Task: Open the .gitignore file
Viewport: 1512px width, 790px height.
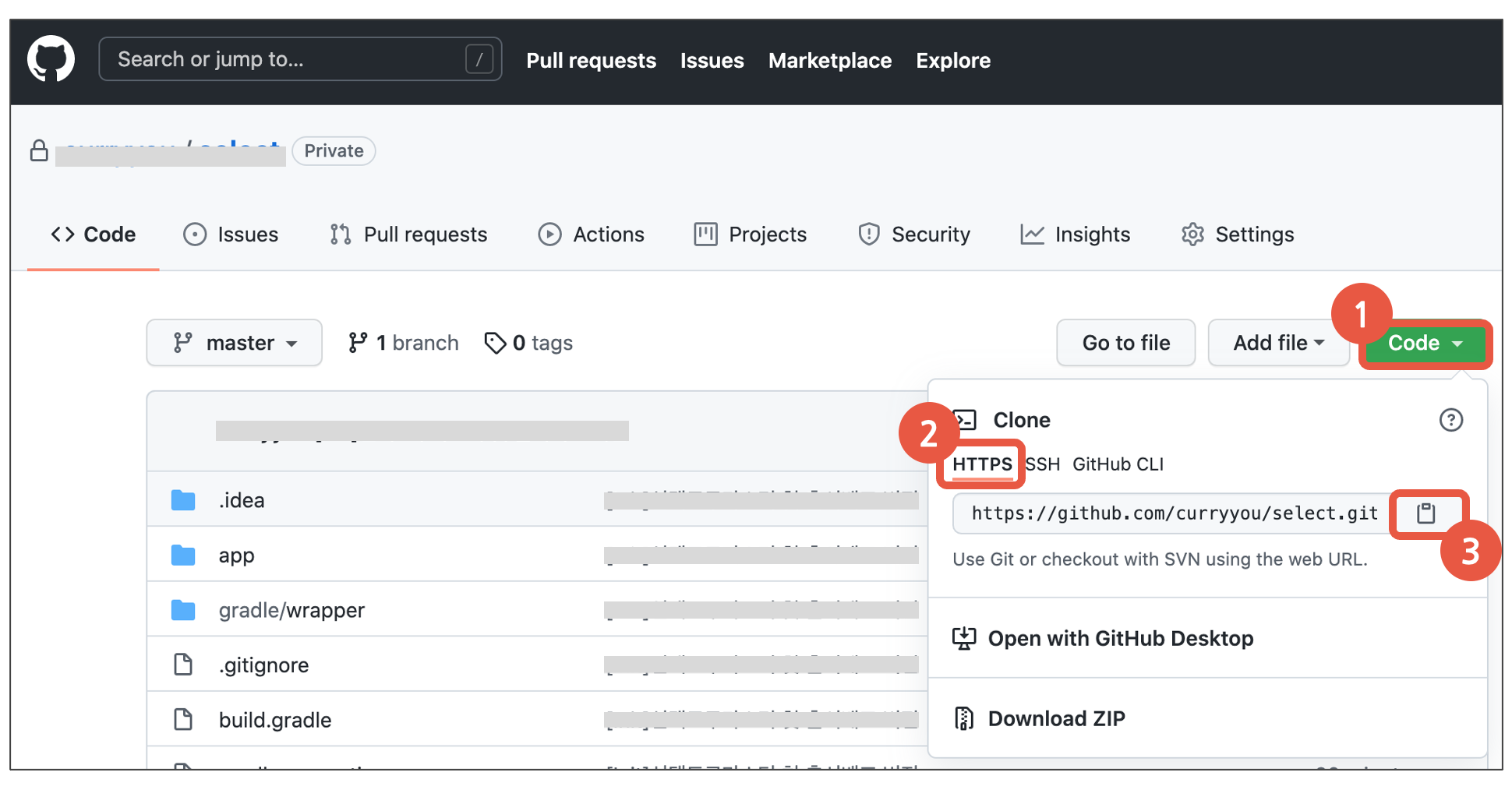Action: pyautogui.click(x=263, y=665)
